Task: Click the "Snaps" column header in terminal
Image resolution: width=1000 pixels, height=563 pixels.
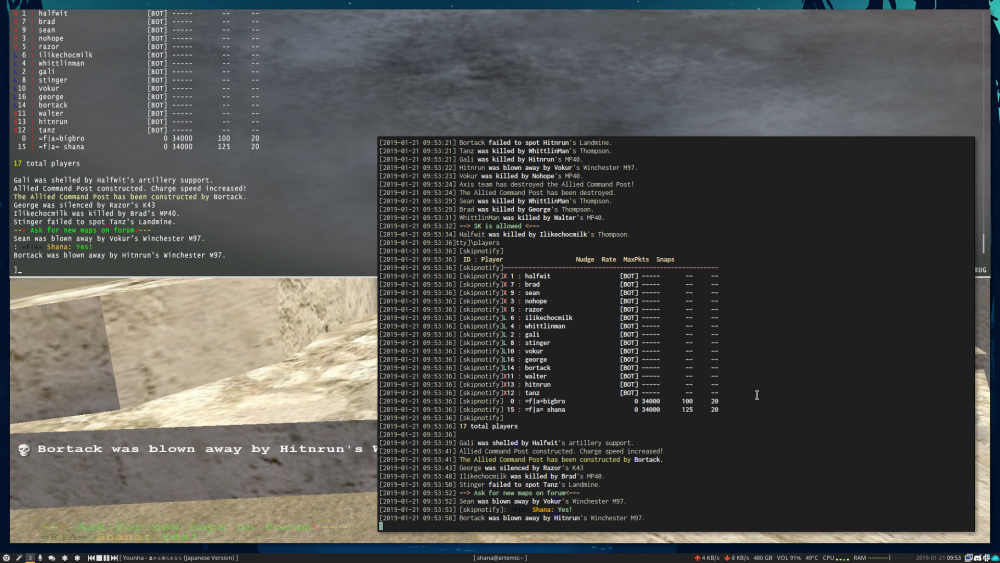Action: coord(665,260)
